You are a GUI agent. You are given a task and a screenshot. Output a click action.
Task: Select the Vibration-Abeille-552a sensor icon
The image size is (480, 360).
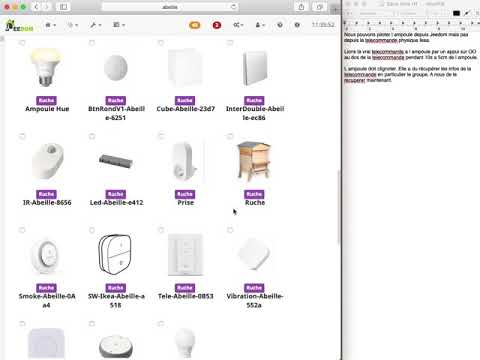tap(254, 254)
